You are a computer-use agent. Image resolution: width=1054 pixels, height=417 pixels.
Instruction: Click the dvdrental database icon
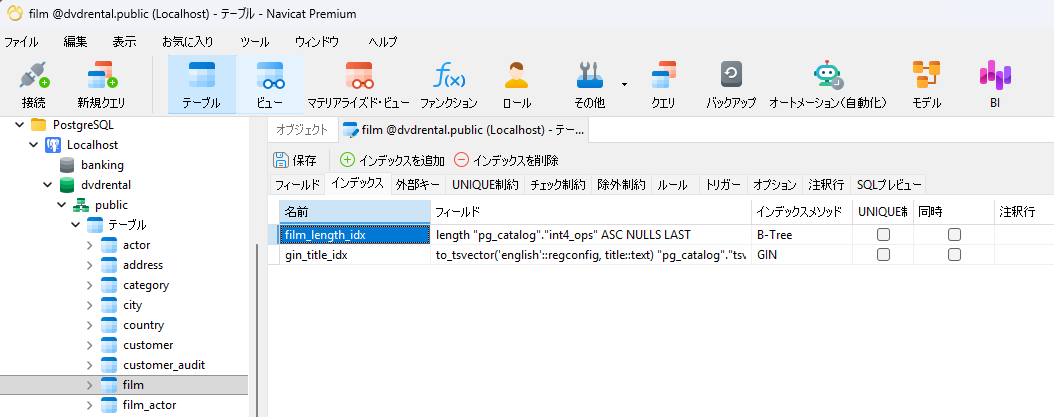[x=67, y=184]
